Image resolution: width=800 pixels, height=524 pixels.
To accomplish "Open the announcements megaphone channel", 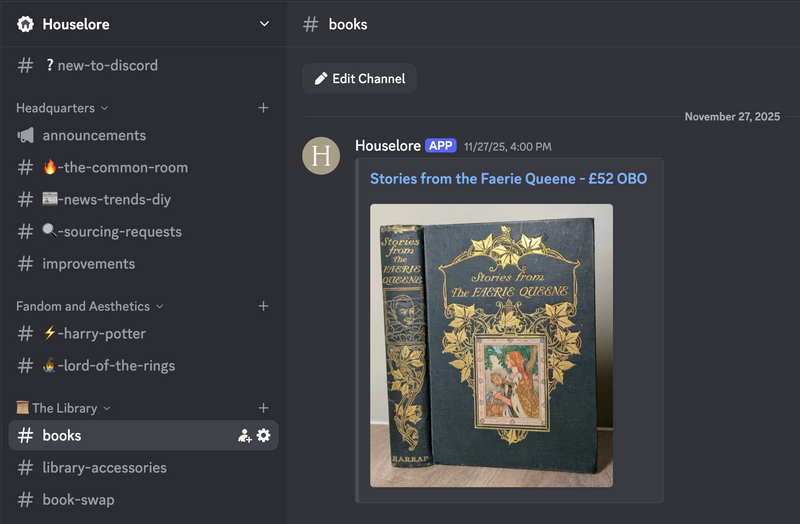I will [93, 135].
